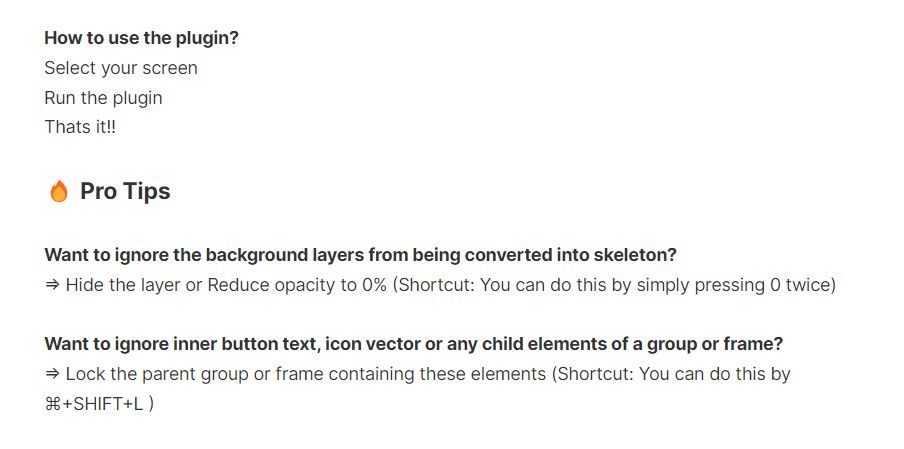Viewport: 904px width, 449px height.
Task: Click the arrow before 'Lock the parent group'
Action: [52, 374]
